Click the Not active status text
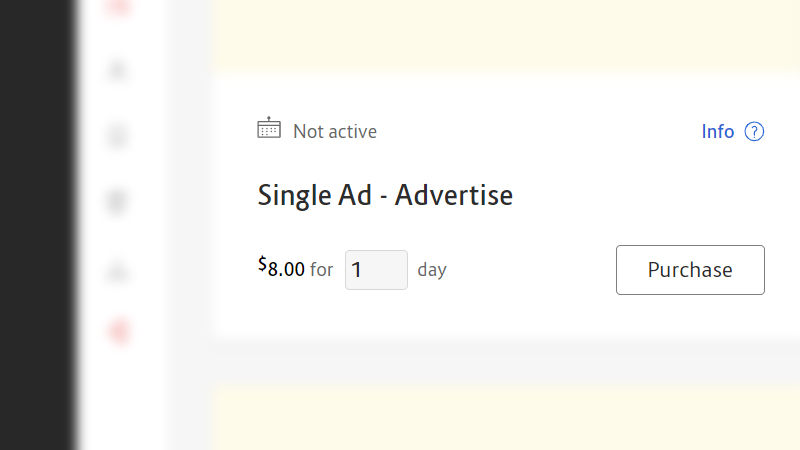The width and height of the screenshot is (800, 450). tap(335, 131)
